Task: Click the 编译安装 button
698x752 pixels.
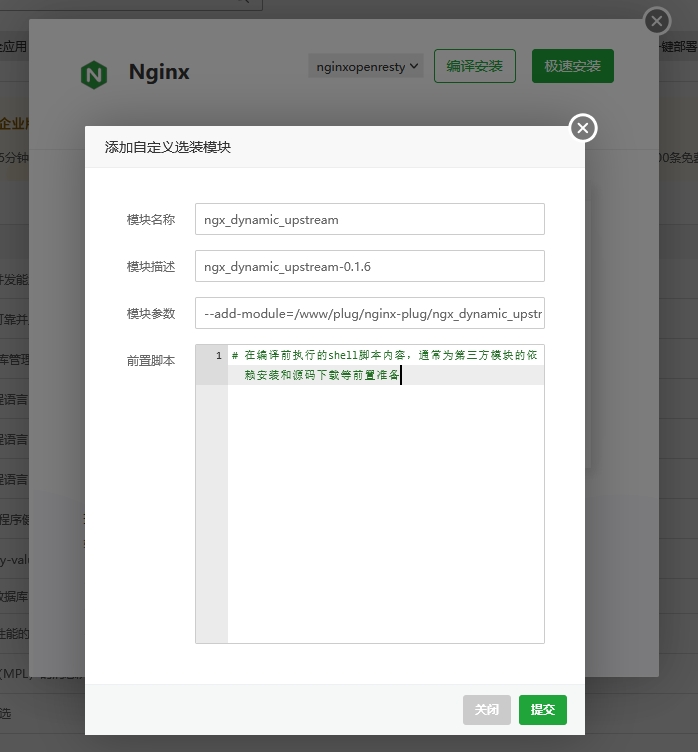Action: tap(474, 66)
